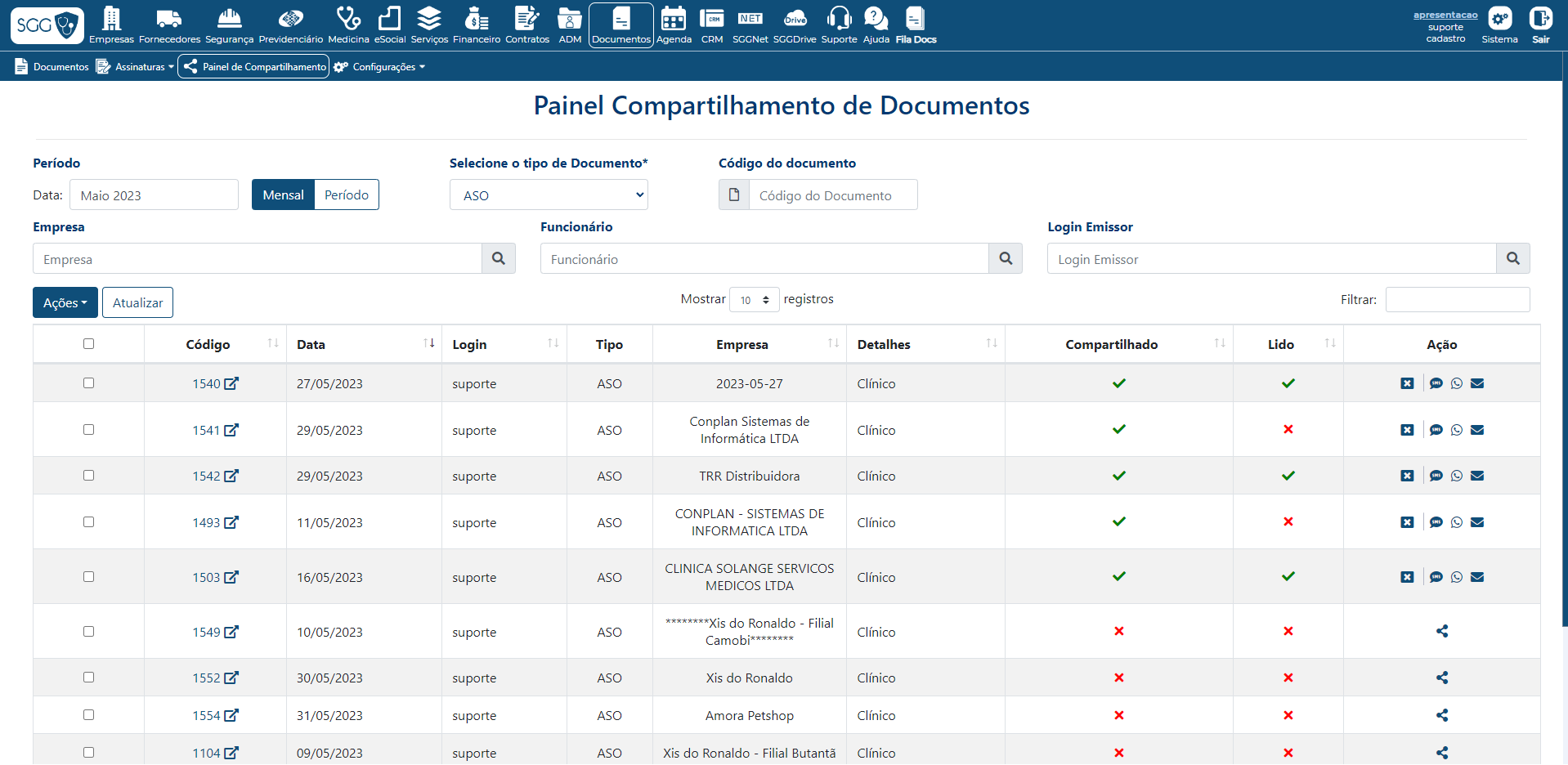Click into the Filtrar text field
This screenshot has width=1568, height=765.
tap(1457, 300)
